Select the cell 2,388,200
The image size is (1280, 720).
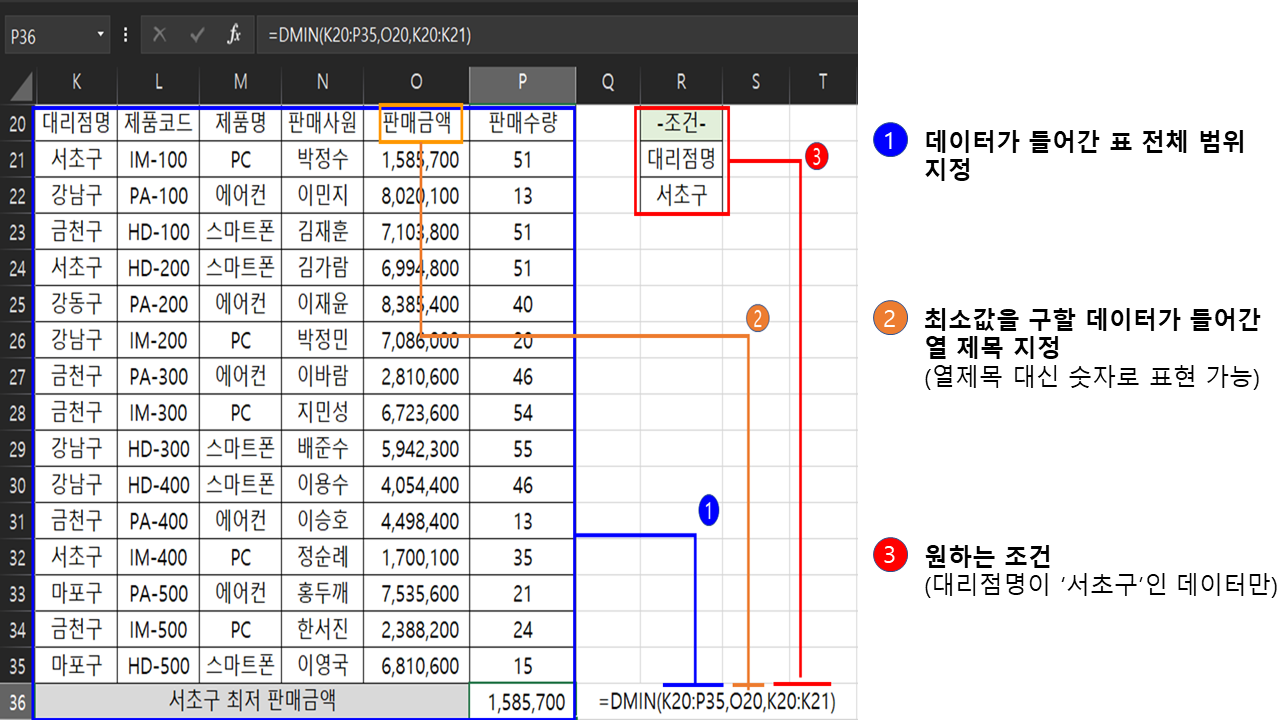coord(416,630)
